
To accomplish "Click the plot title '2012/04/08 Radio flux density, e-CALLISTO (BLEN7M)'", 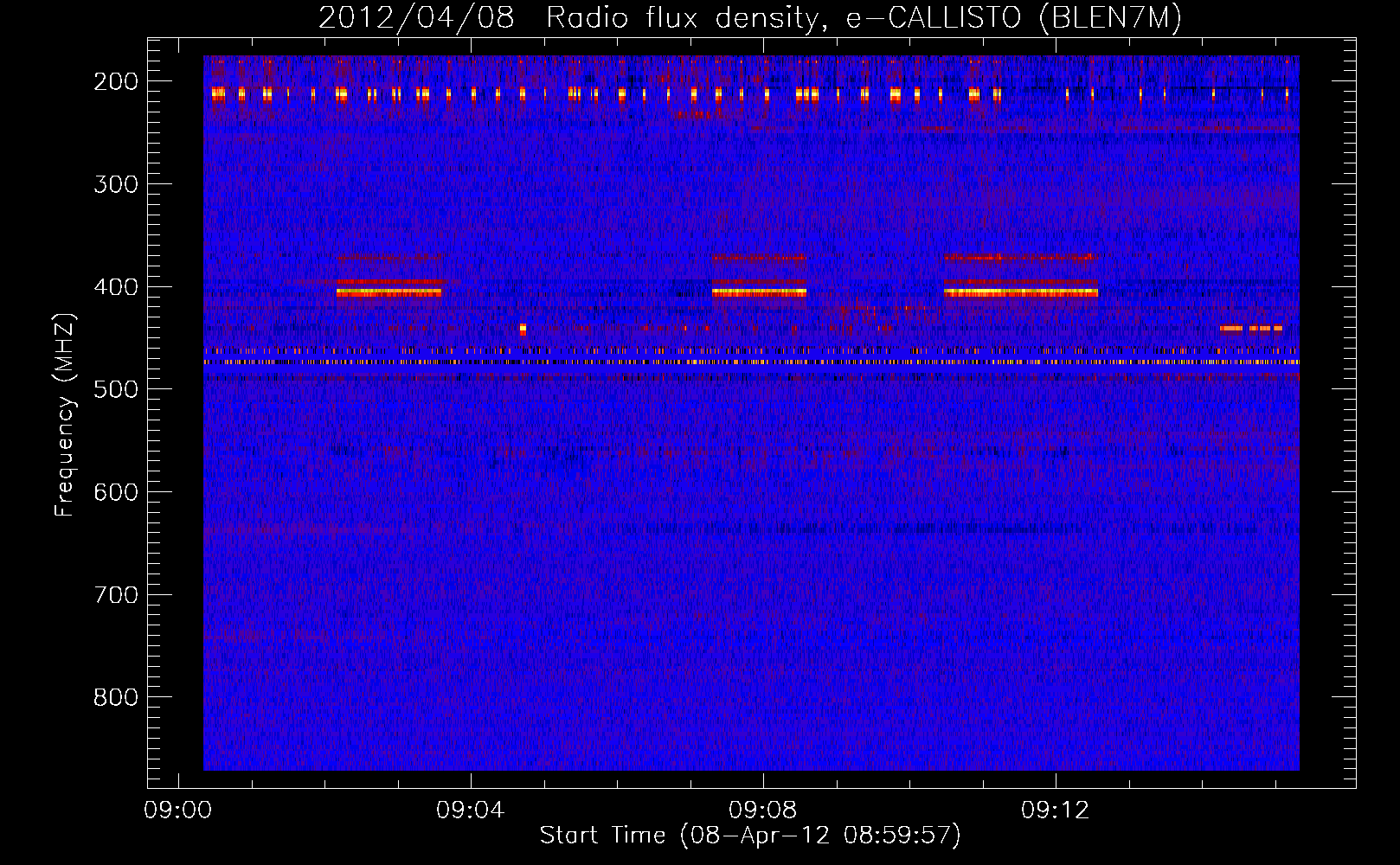I will 750,17.
